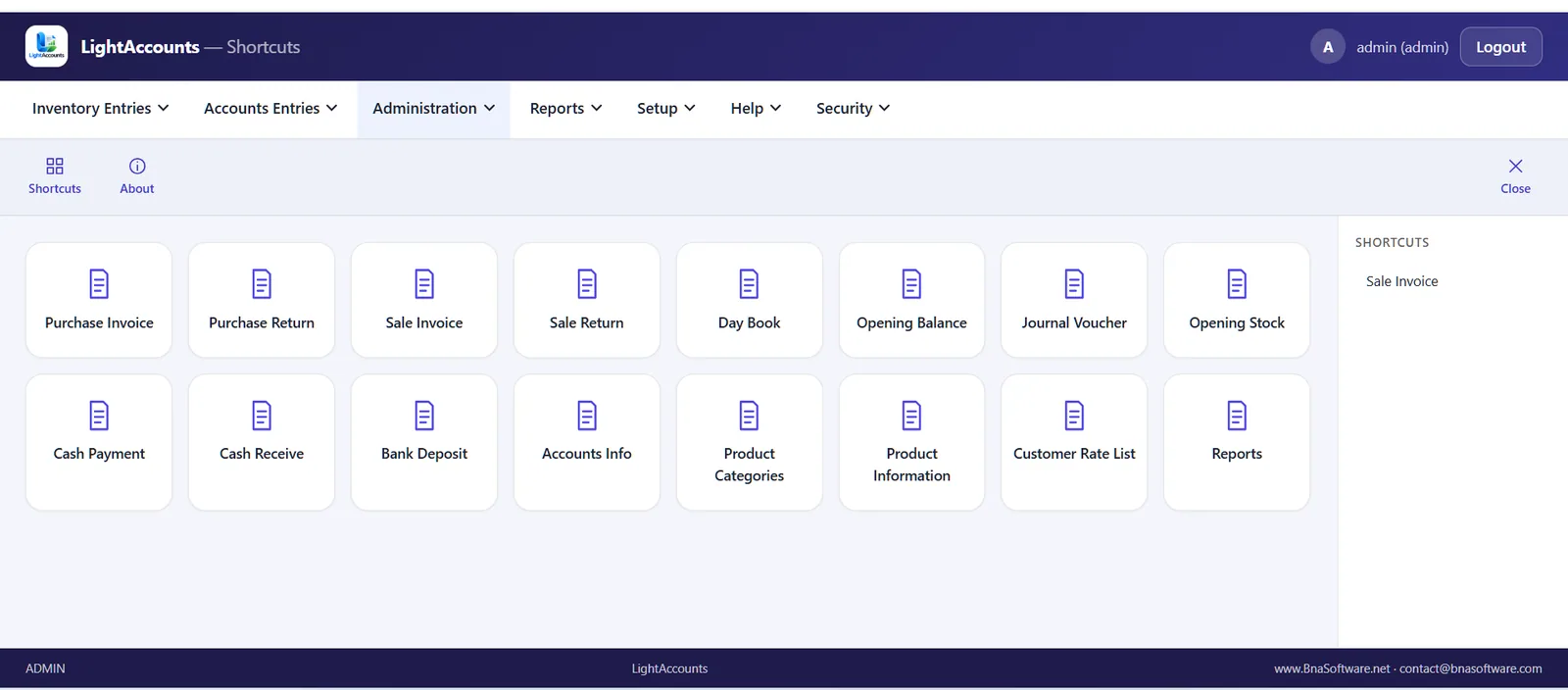This screenshot has height=690, width=1568.
Task: Click the Customer Rate List document icon
Action: pyautogui.click(x=1074, y=416)
